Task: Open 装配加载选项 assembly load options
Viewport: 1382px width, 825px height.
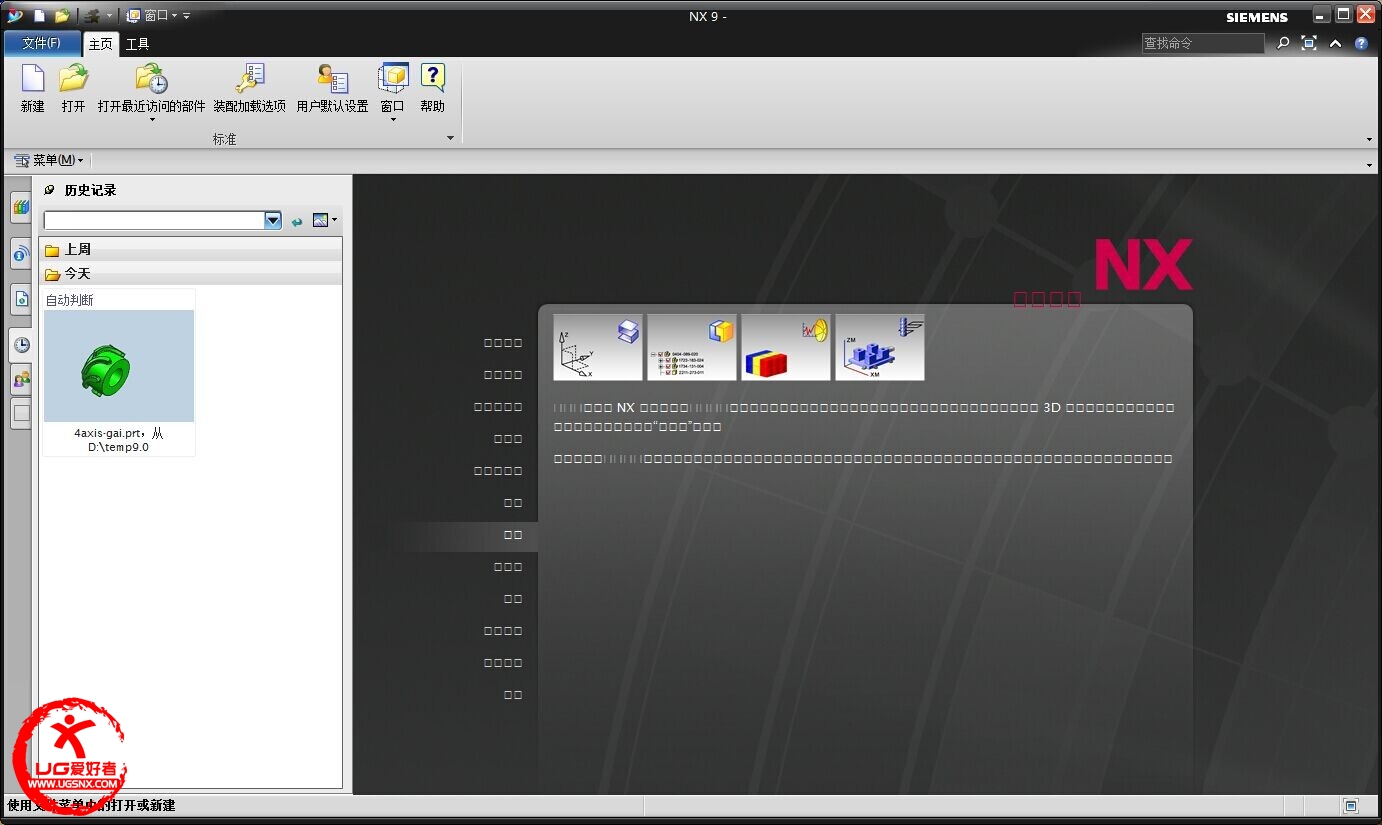Action: [x=249, y=88]
